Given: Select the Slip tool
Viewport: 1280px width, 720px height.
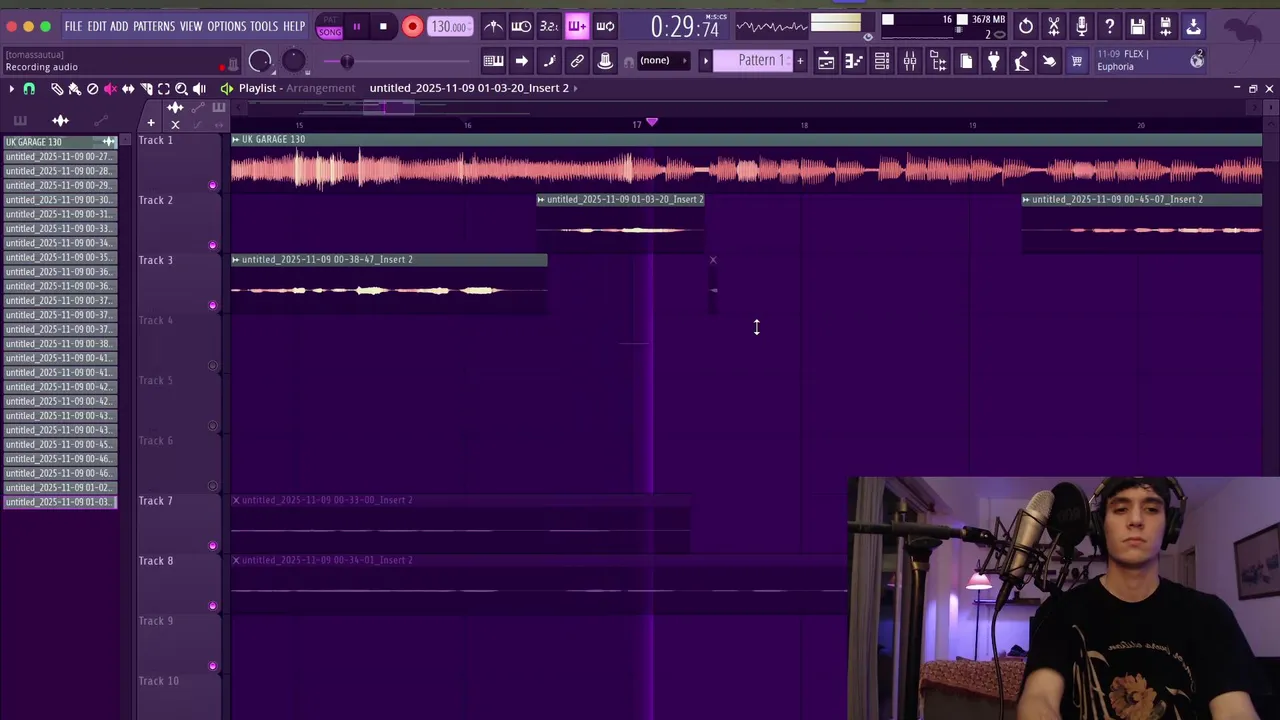Looking at the screenshot, I should (128, 89).
